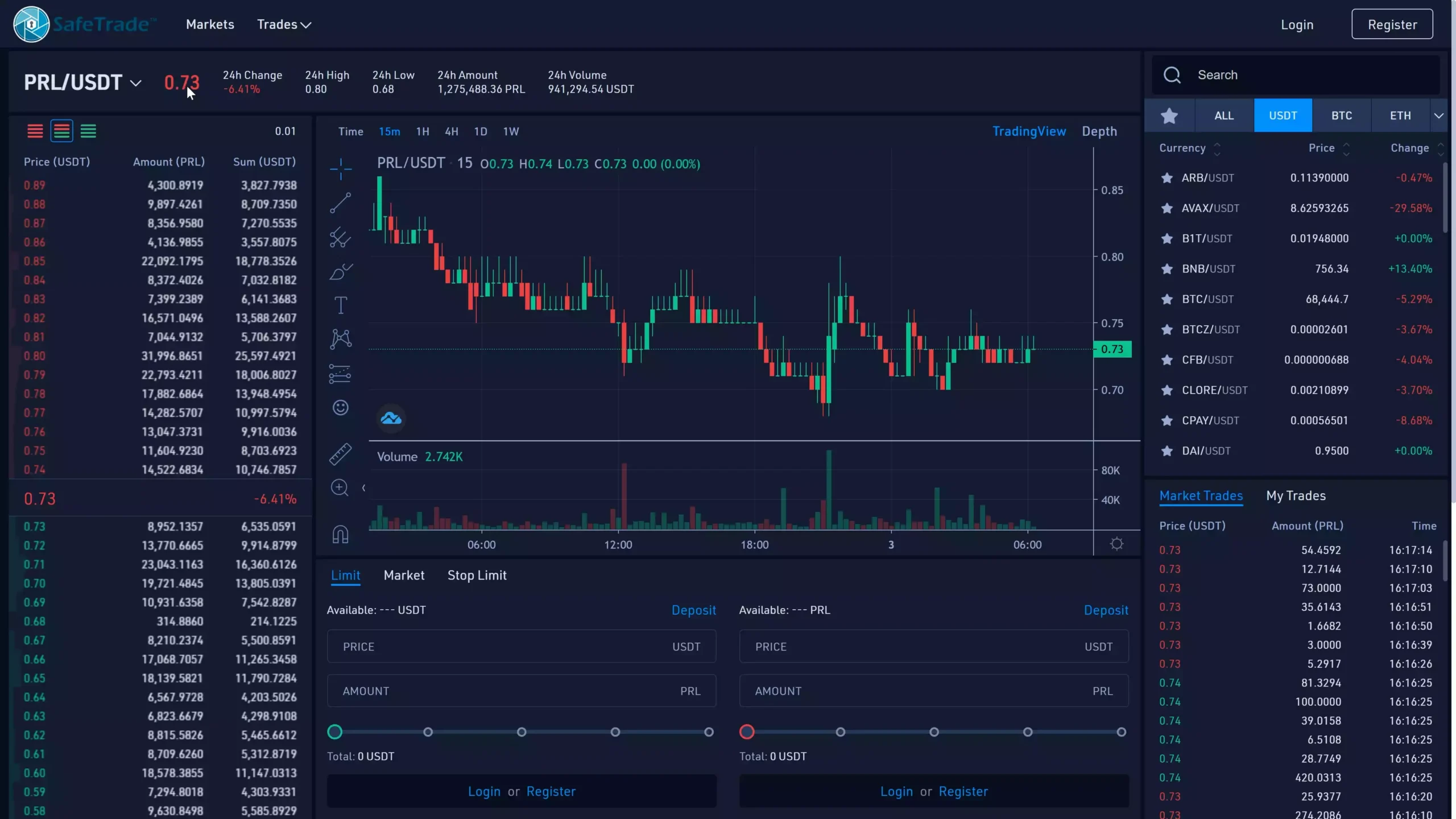The height and width of the screenshot is (819, 1456).
Task: Favorite the ARB/USDT pair star
Action: click(x=1167, y=178)
